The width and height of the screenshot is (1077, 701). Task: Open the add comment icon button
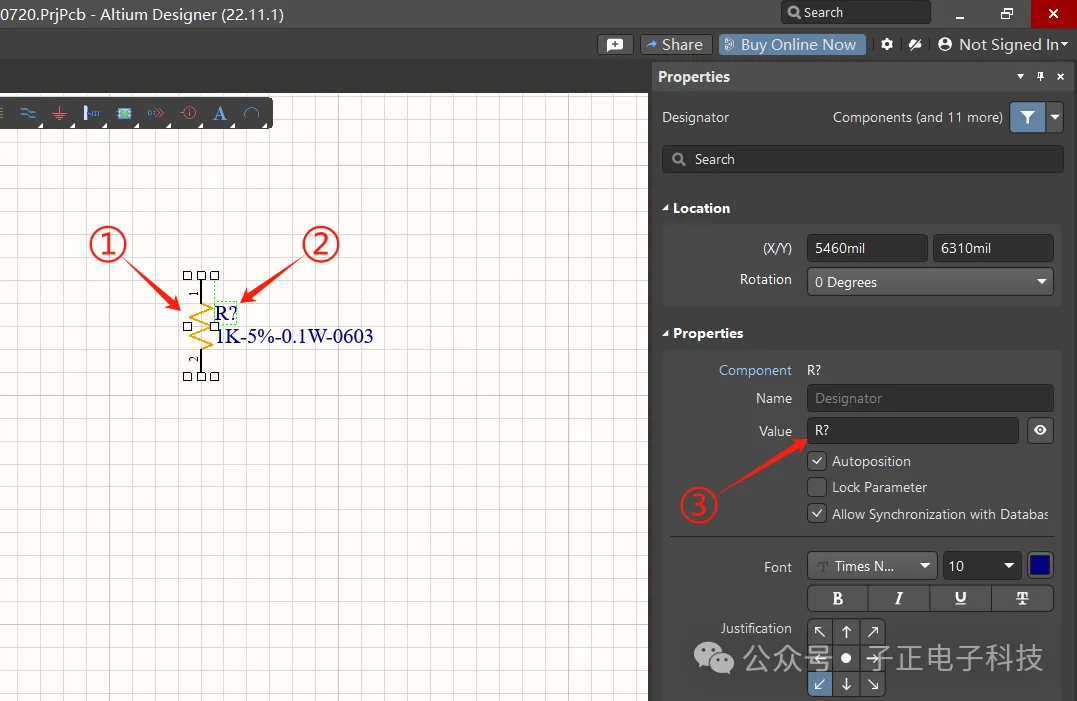tap(615, 45)
